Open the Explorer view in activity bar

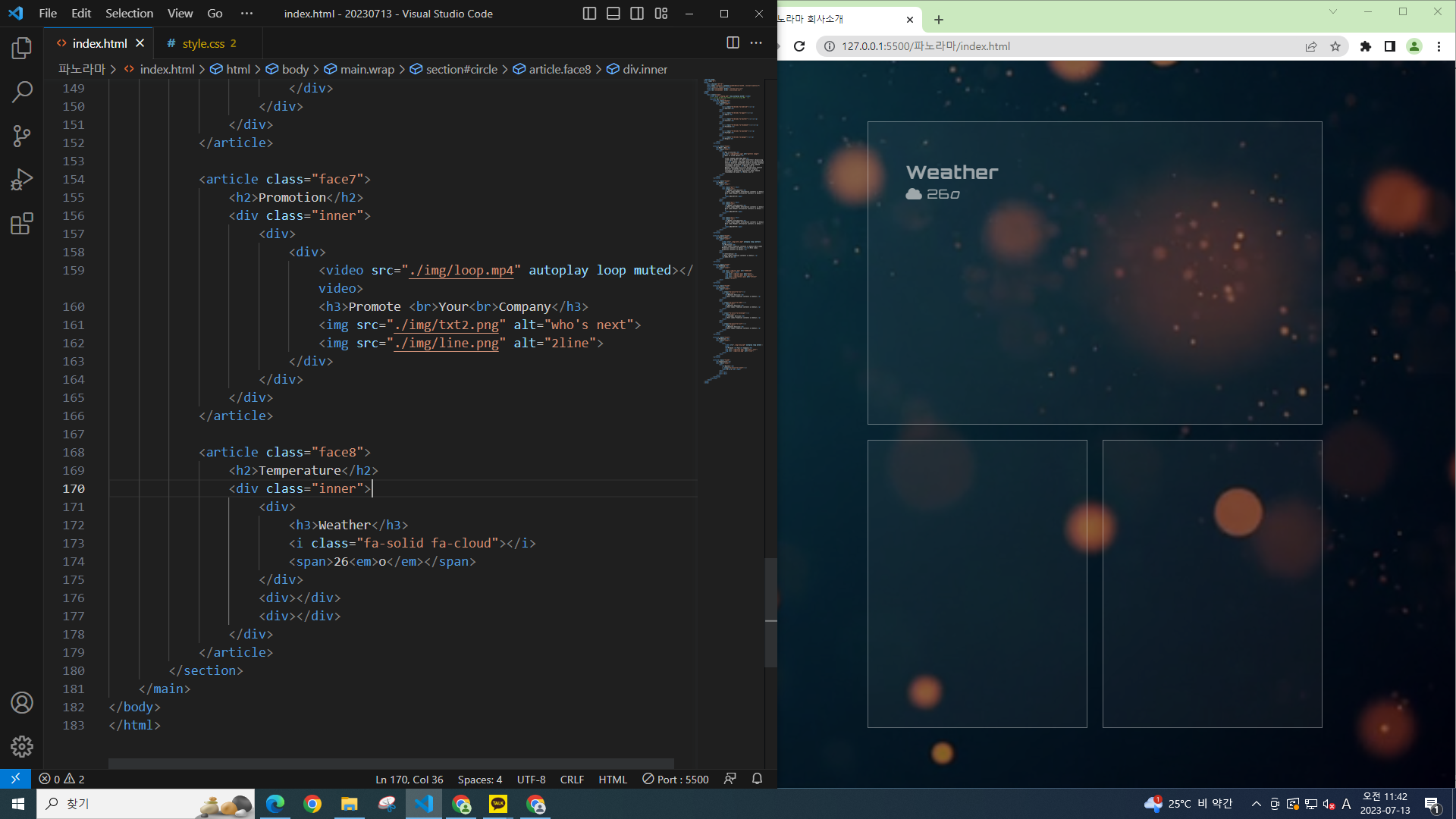tap(22, 49)
